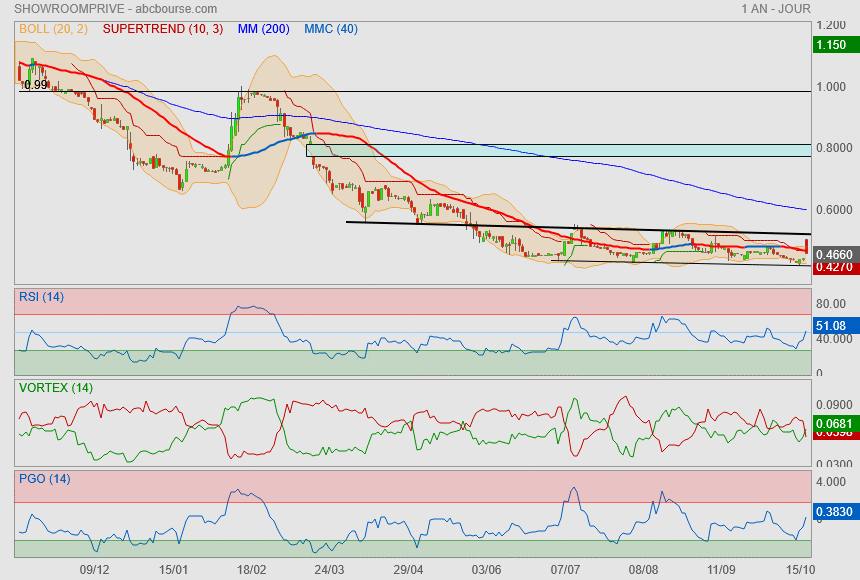Click the RSI (14) indicator label
The height and width of the screenshot is (580, 860).
click(x=41, y=296)
